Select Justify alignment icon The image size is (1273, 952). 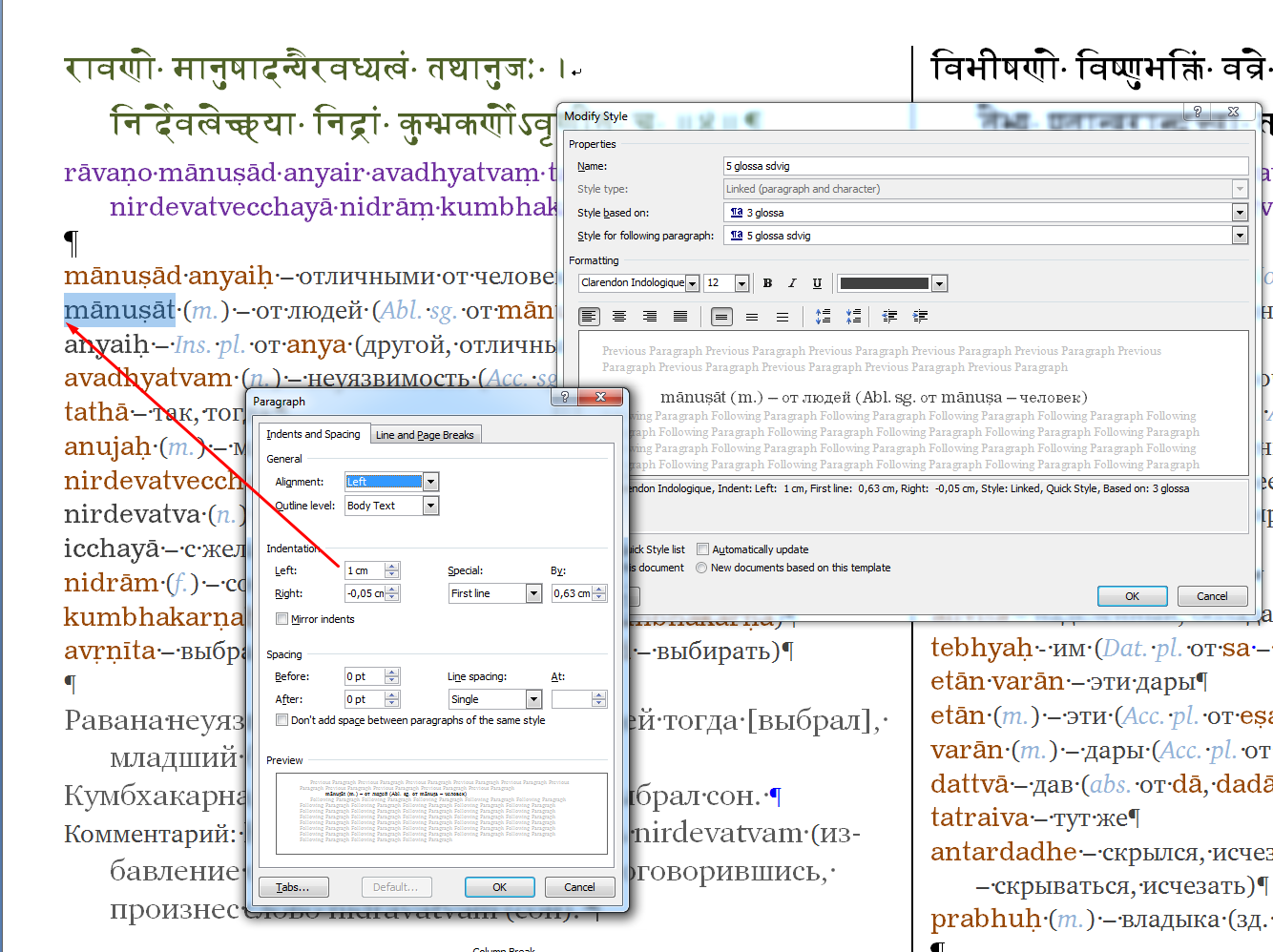[680, 317]
